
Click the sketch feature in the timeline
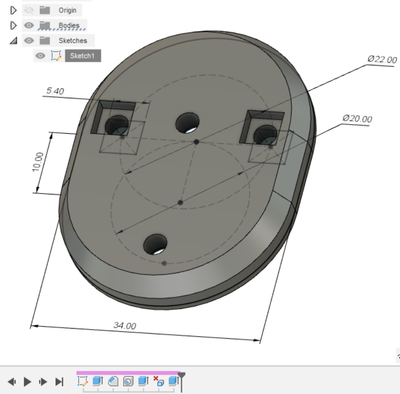[82, 381]
